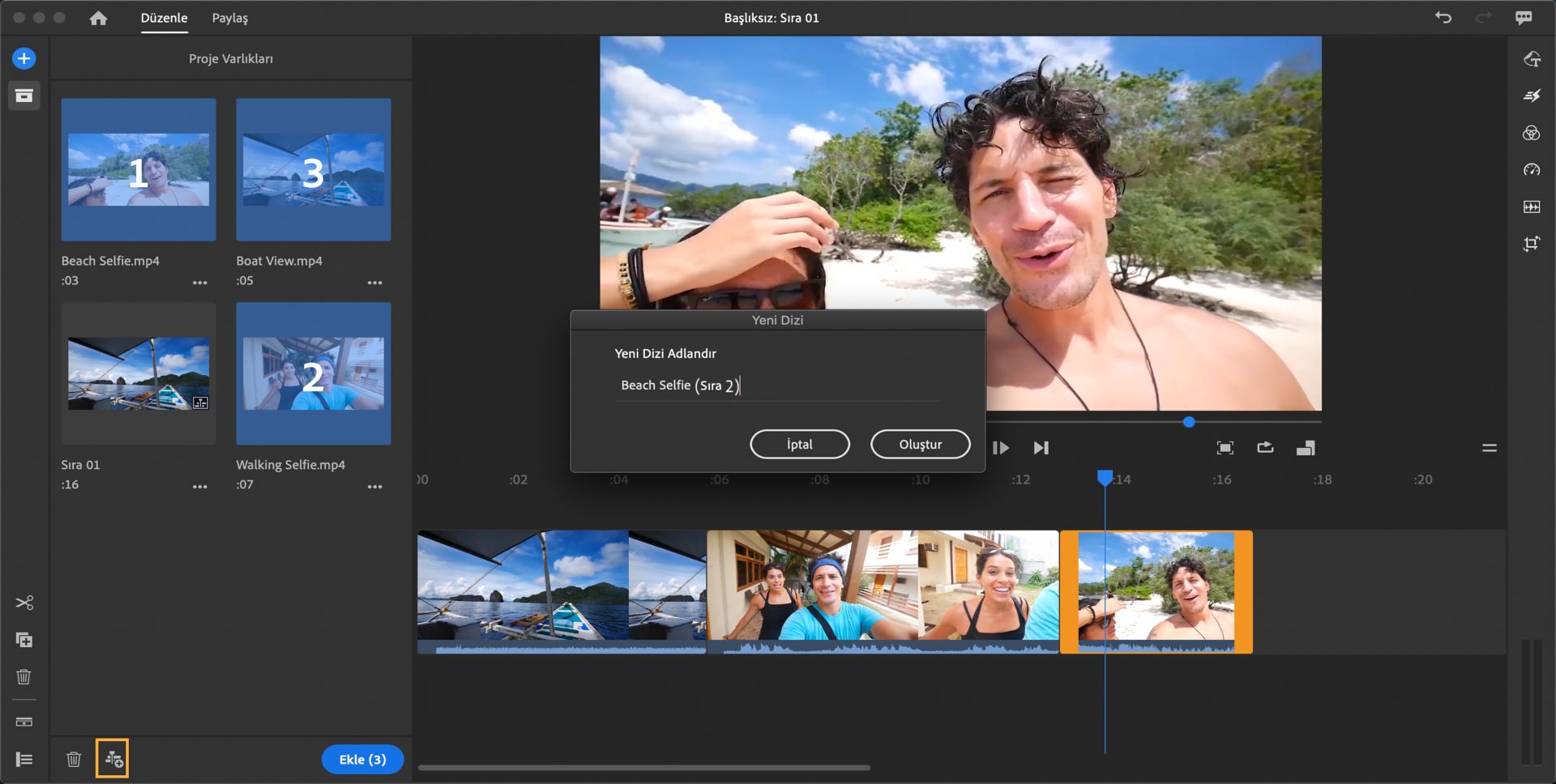Open options menu for Beach Selfie.mp4

click(199, 283)
